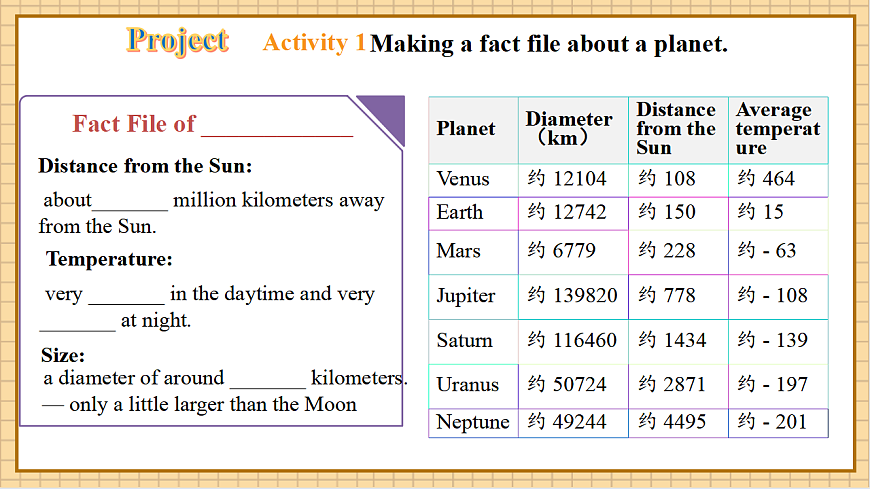
Task: Click the Mars planet cell
Action: click(472, 251)
